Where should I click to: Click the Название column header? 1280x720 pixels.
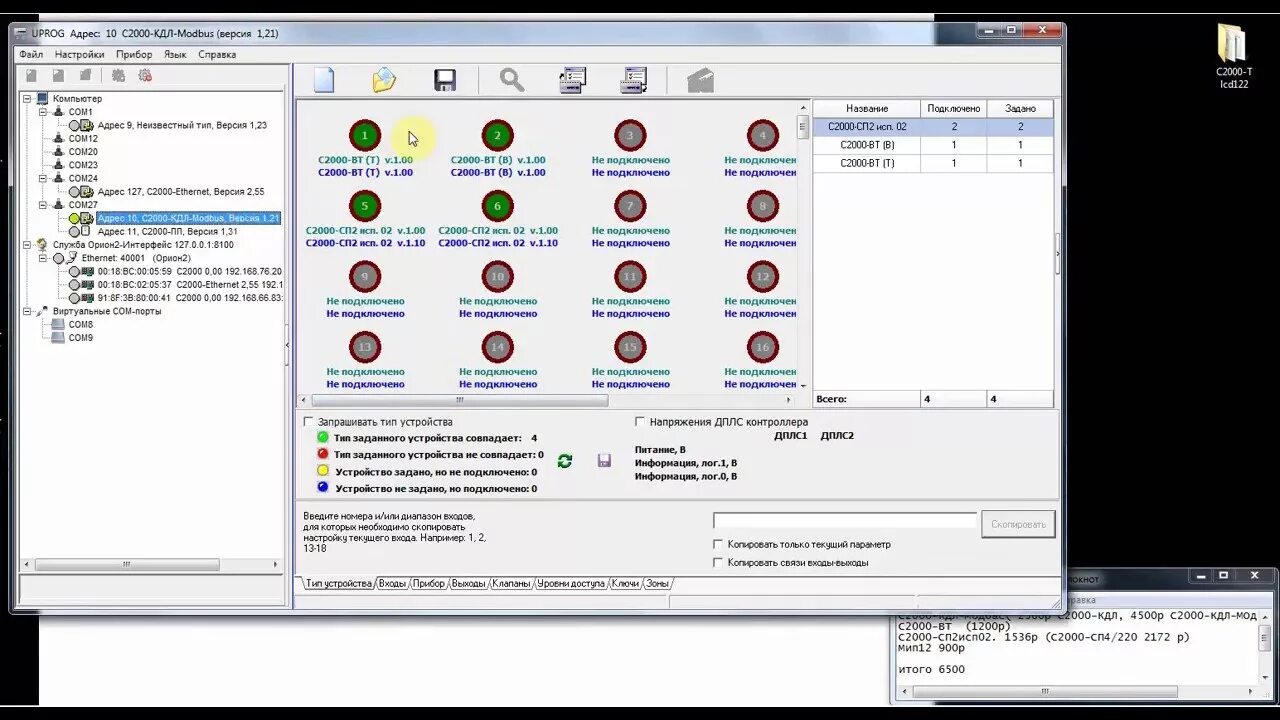(x=867, y=108)
